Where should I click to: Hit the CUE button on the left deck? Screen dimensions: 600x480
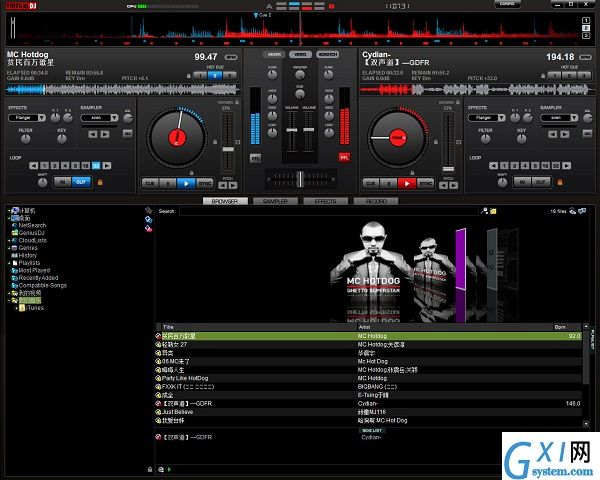150,184
